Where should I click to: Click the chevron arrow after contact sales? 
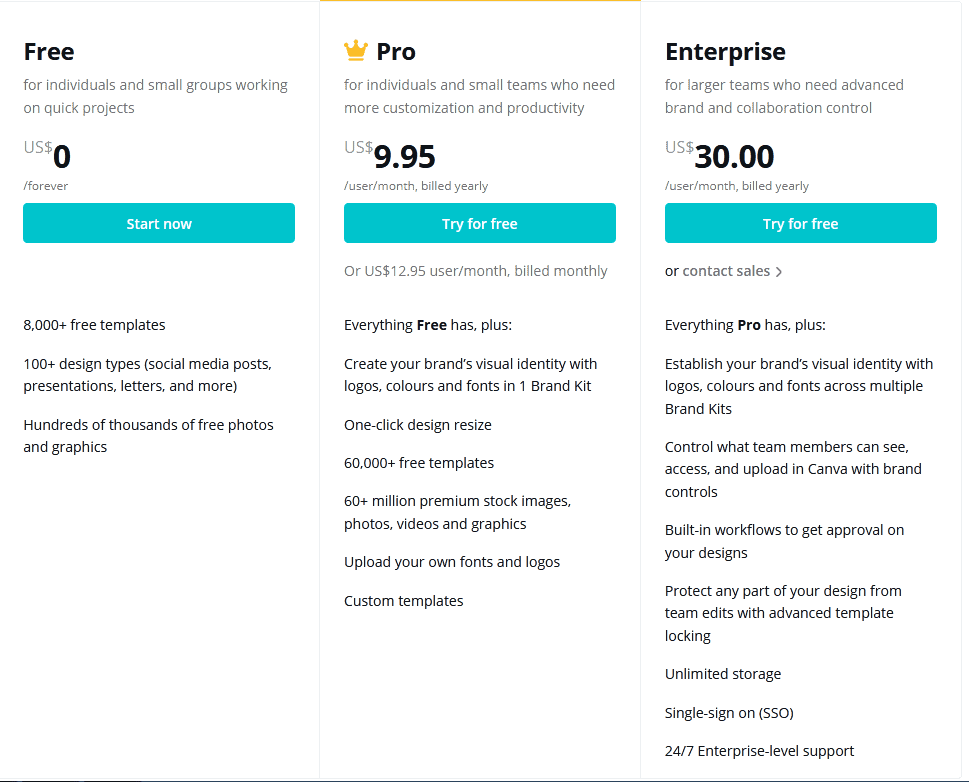click(x=779, y=271)
